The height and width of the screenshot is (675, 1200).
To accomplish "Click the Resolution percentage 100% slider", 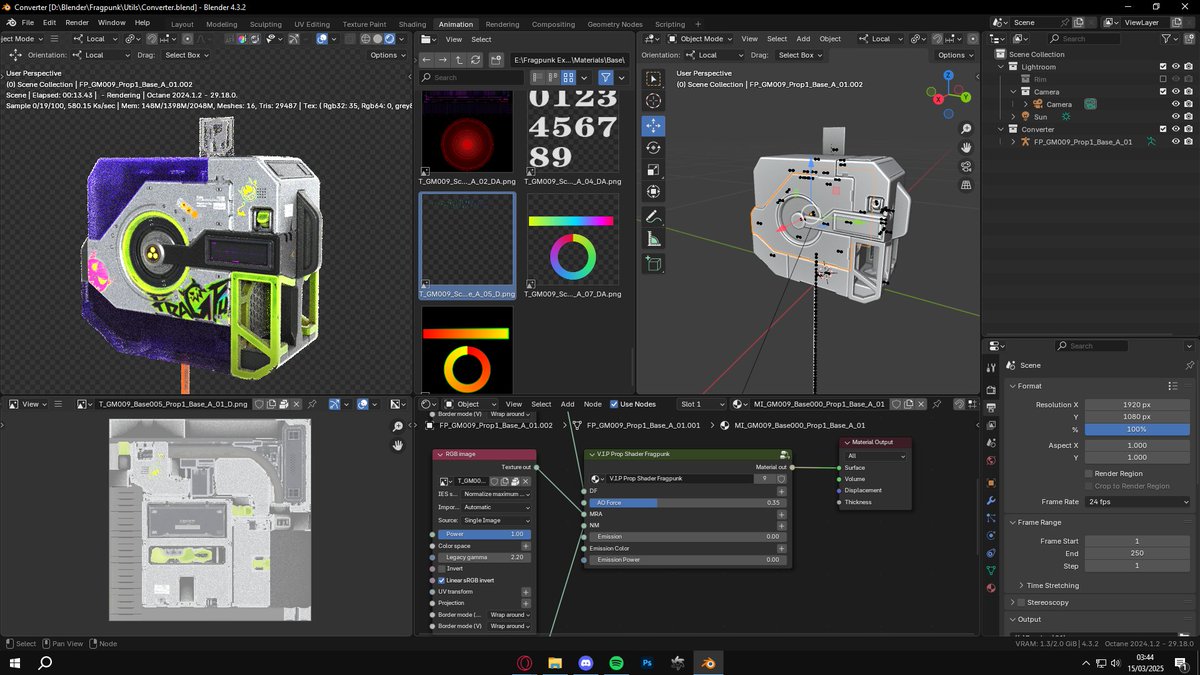I will click(1137, 429).
